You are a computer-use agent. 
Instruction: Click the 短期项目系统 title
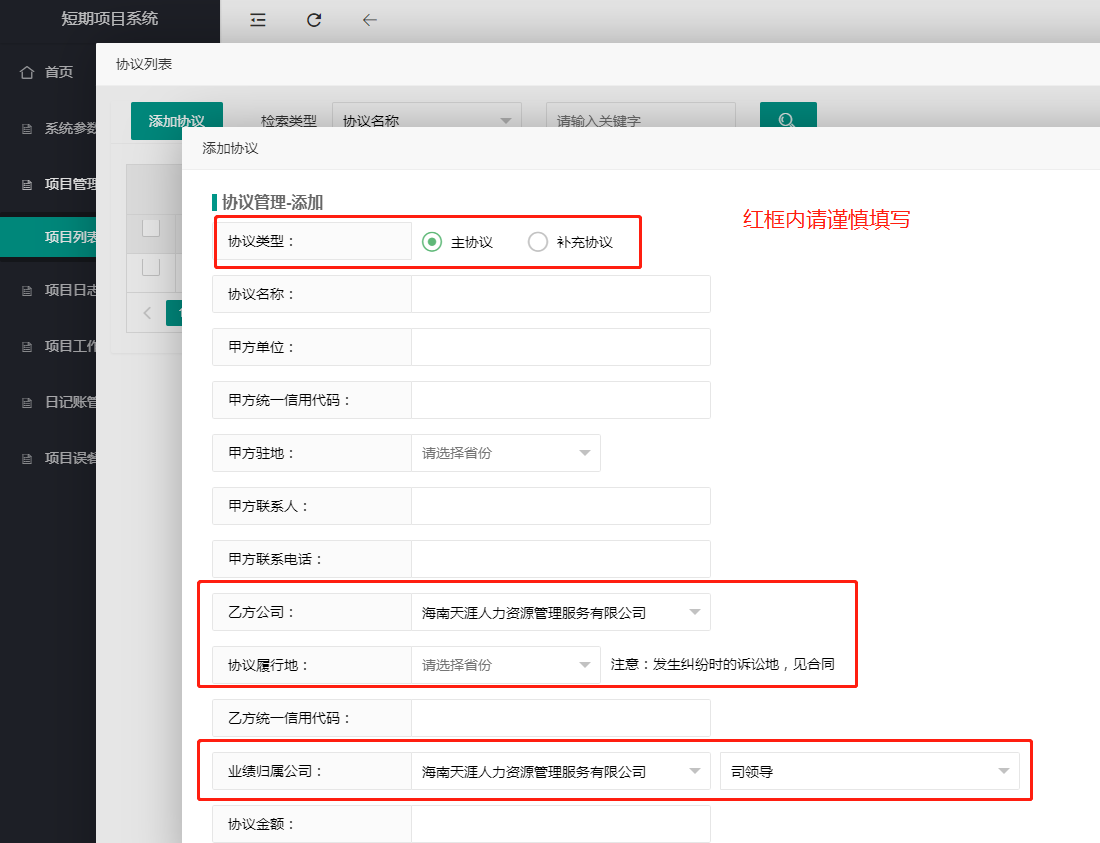(x=109, y=19)
